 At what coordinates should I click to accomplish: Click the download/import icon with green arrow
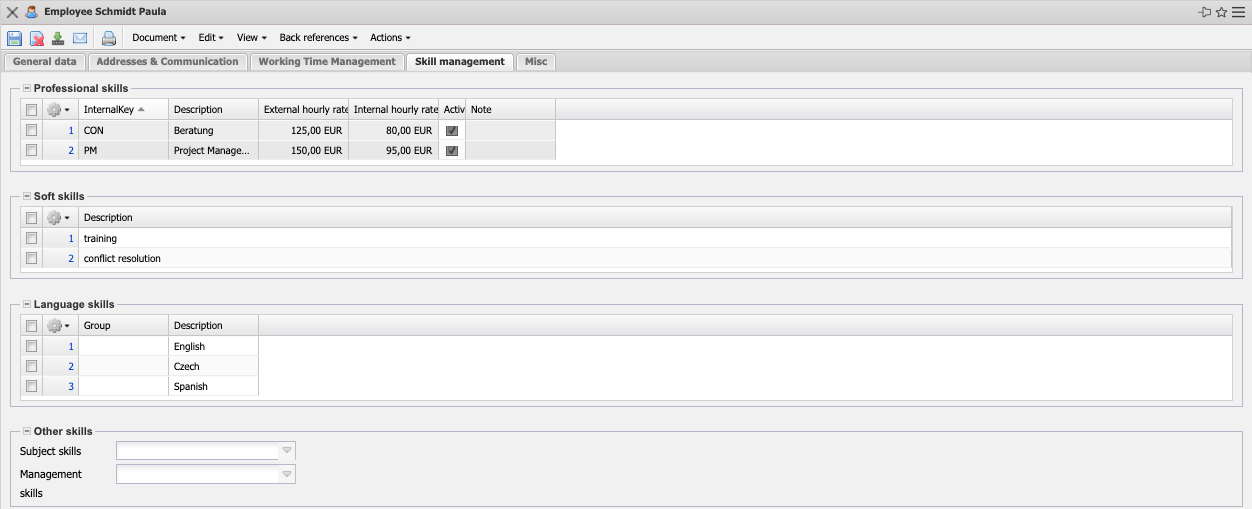pyautogui.click(x=58, y=38)
